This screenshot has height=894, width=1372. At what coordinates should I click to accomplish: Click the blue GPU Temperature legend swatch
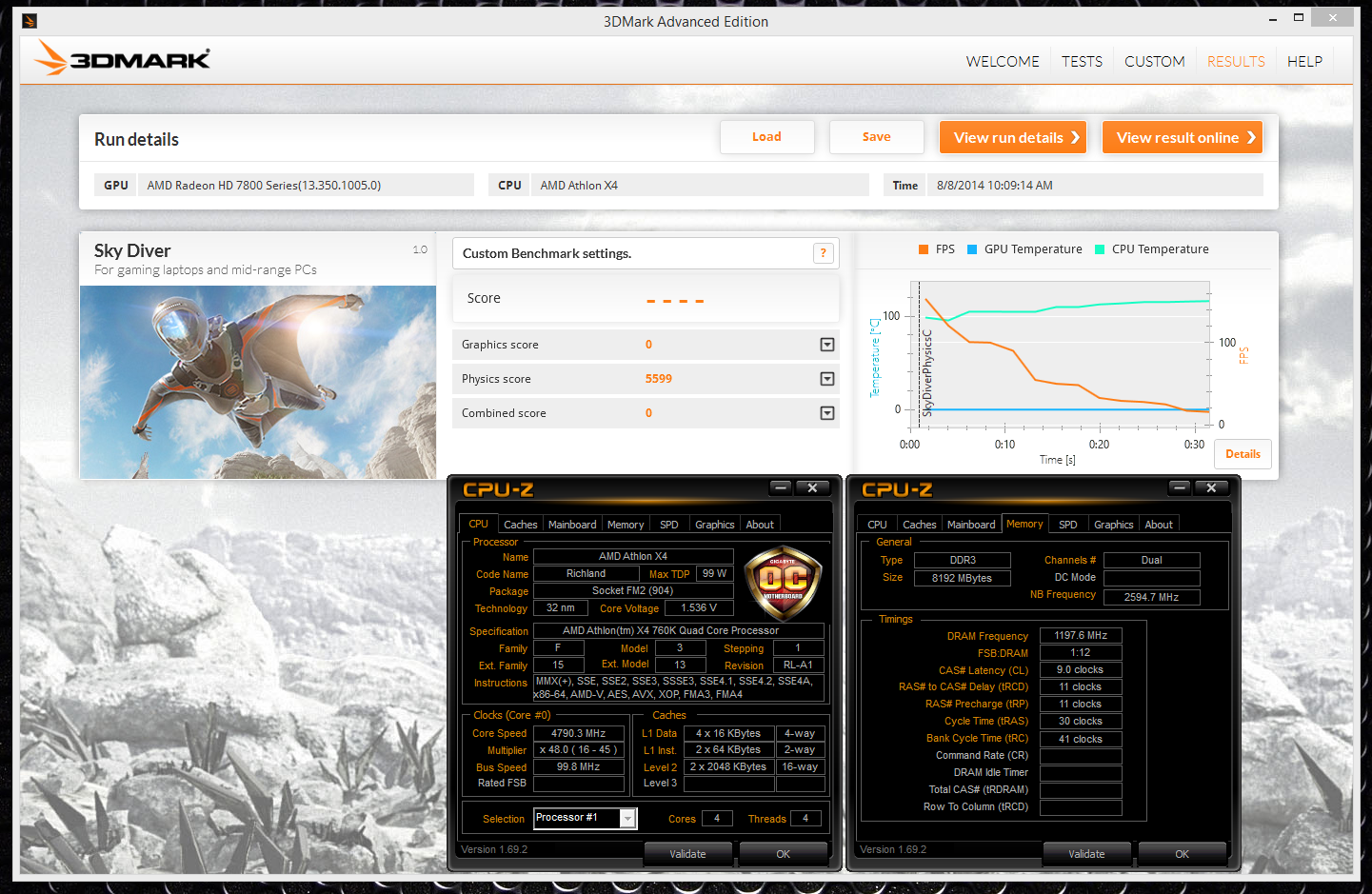[x=972, y=249]
